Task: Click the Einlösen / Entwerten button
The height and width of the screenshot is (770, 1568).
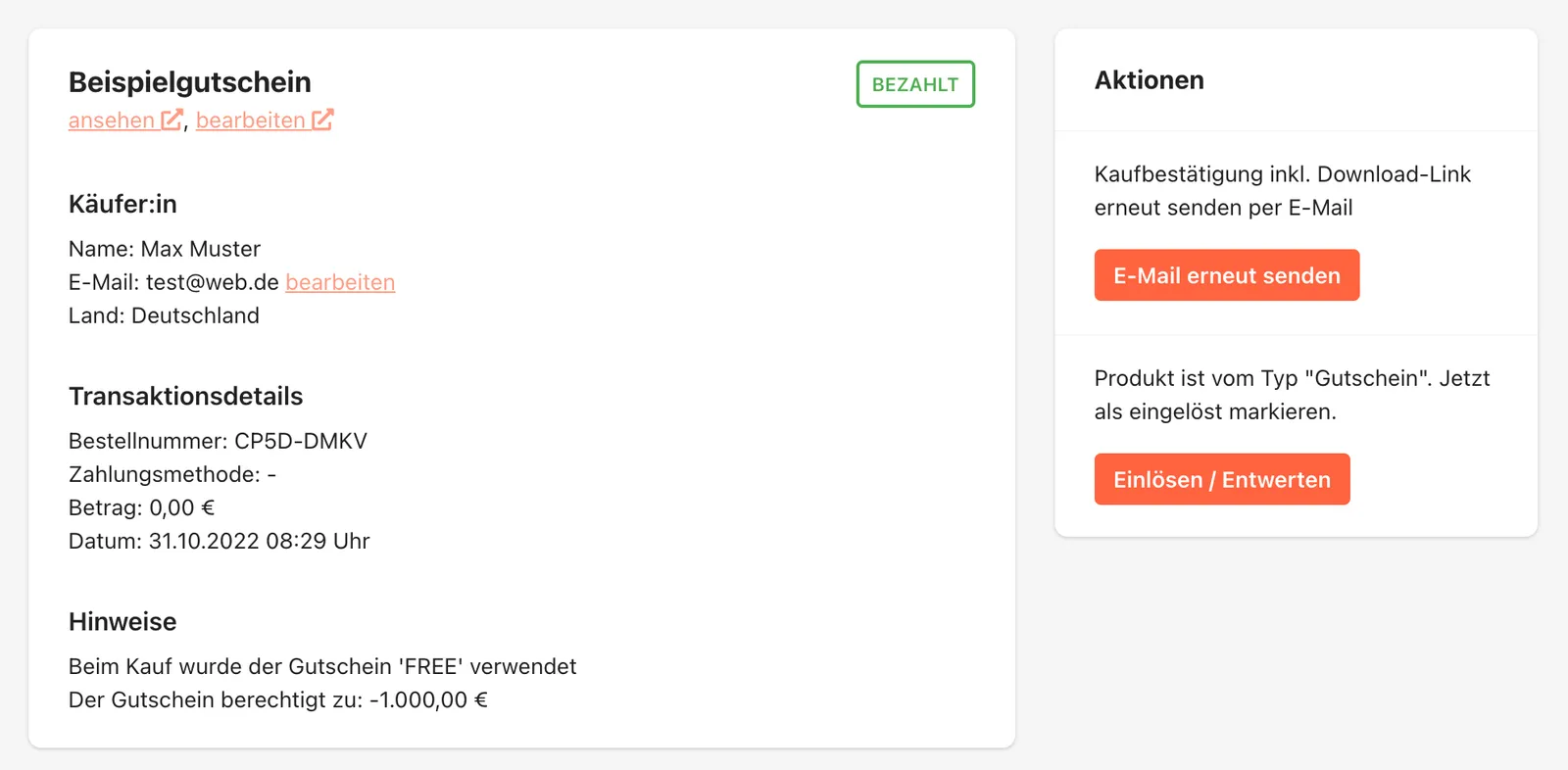Action: [1222, 479]
